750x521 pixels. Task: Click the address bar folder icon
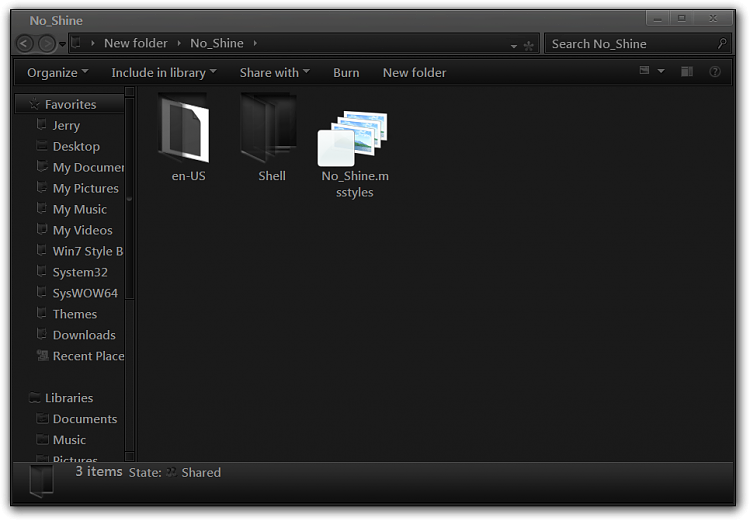tap(76, 43)
